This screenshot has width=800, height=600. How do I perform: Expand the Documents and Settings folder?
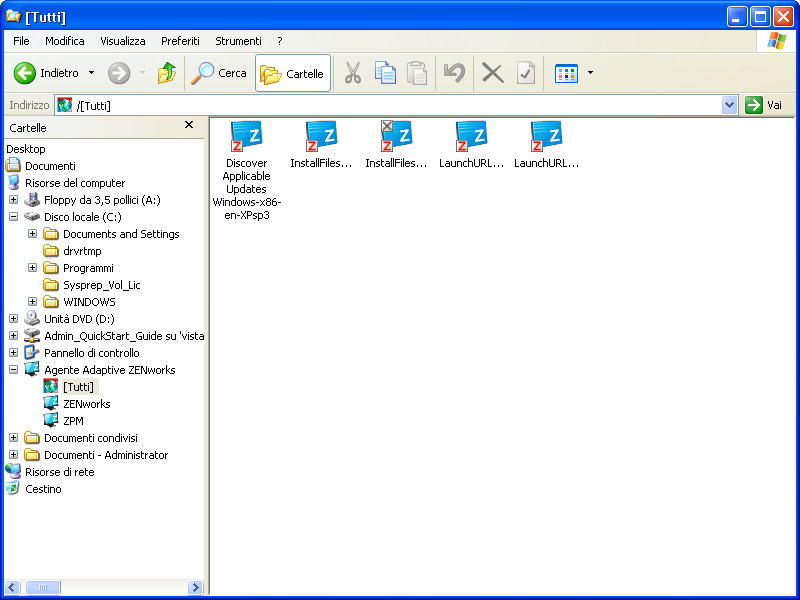point(32,234)
